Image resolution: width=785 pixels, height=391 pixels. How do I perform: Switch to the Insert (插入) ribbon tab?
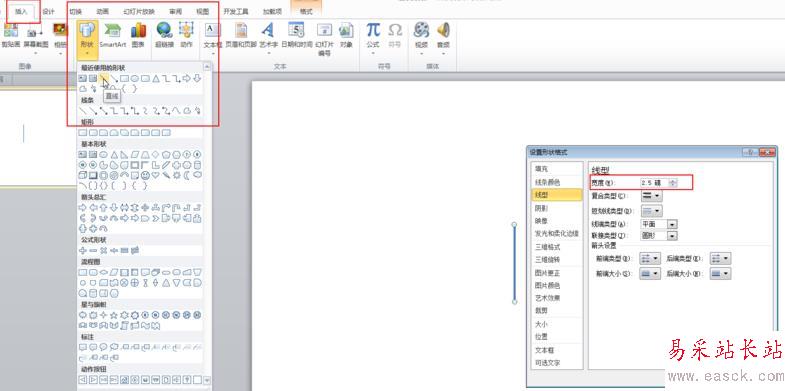tap(22, 12)
